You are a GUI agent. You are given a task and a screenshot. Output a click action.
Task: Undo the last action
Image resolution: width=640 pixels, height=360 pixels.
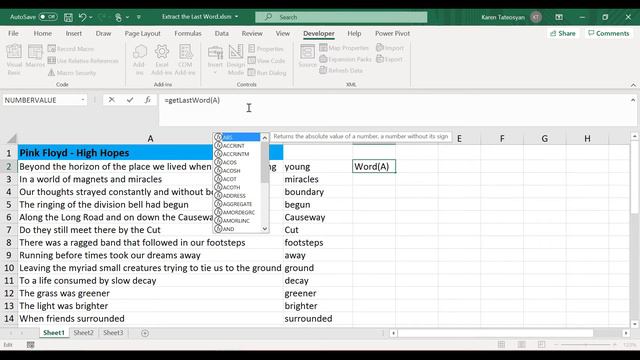(82, 17)
